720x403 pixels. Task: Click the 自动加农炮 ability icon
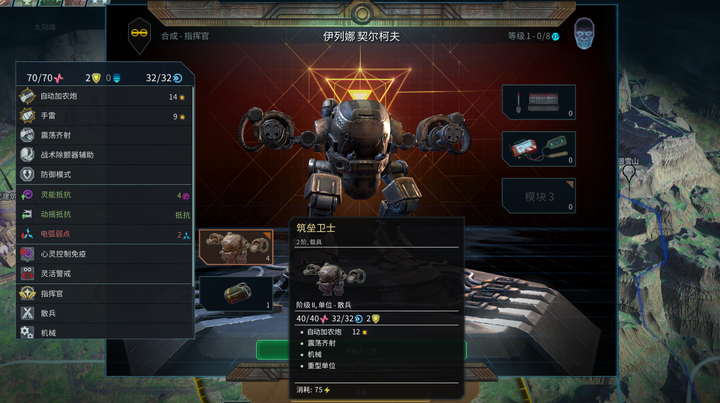tap(27, 96)
